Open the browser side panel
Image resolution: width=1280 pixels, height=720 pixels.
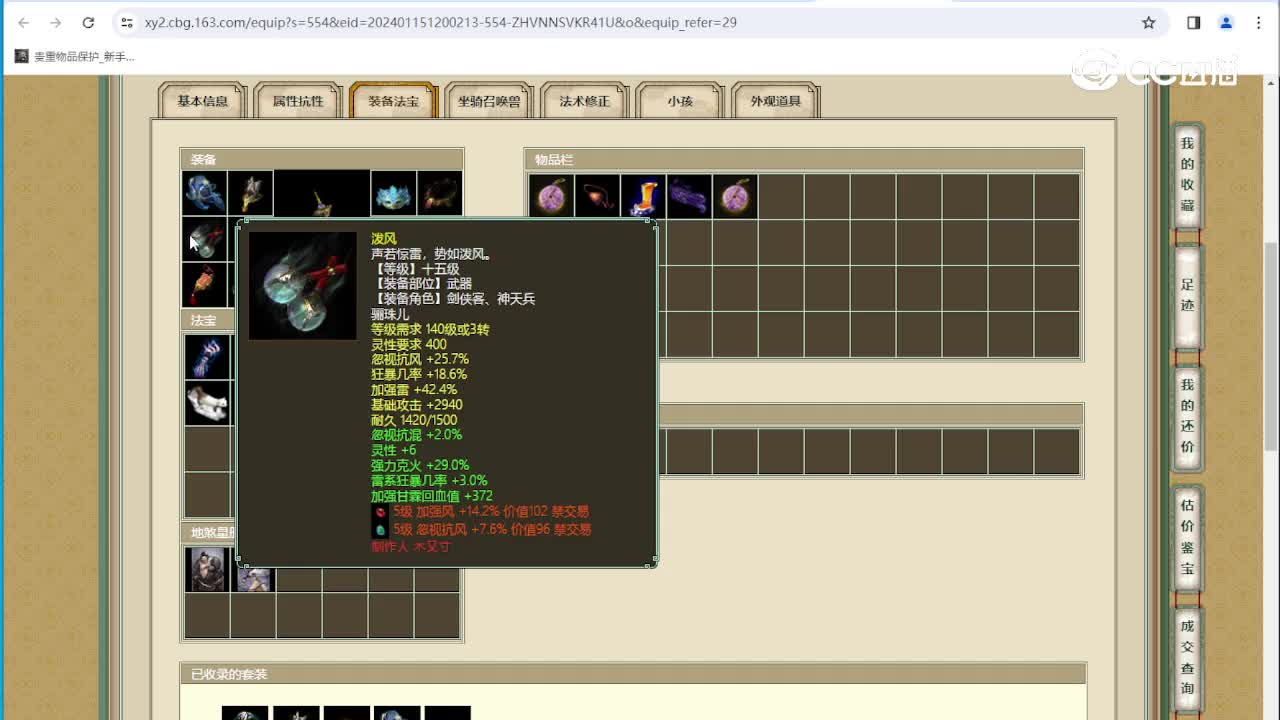1194,22
